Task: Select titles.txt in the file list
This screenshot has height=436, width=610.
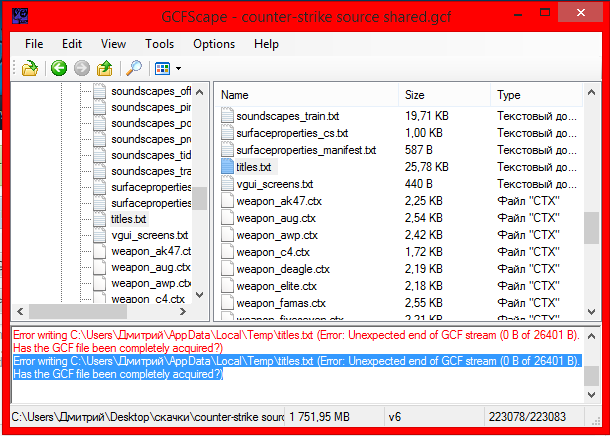Action: 254,167
